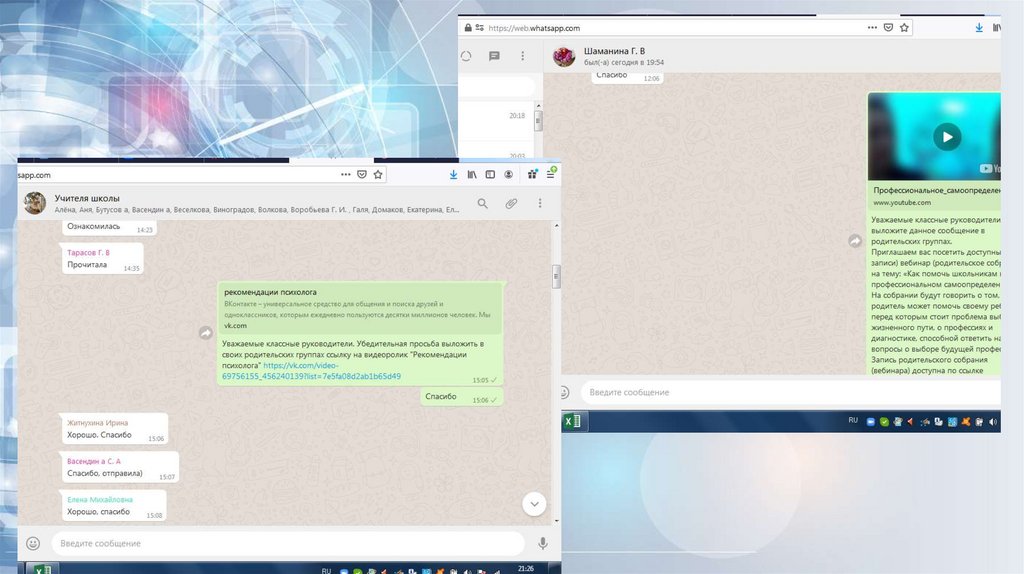The height and width of the screenshot is (574, 1024).
Task: Click scroll-up arrow of front chat scrollbar
Action: point(556,226)
